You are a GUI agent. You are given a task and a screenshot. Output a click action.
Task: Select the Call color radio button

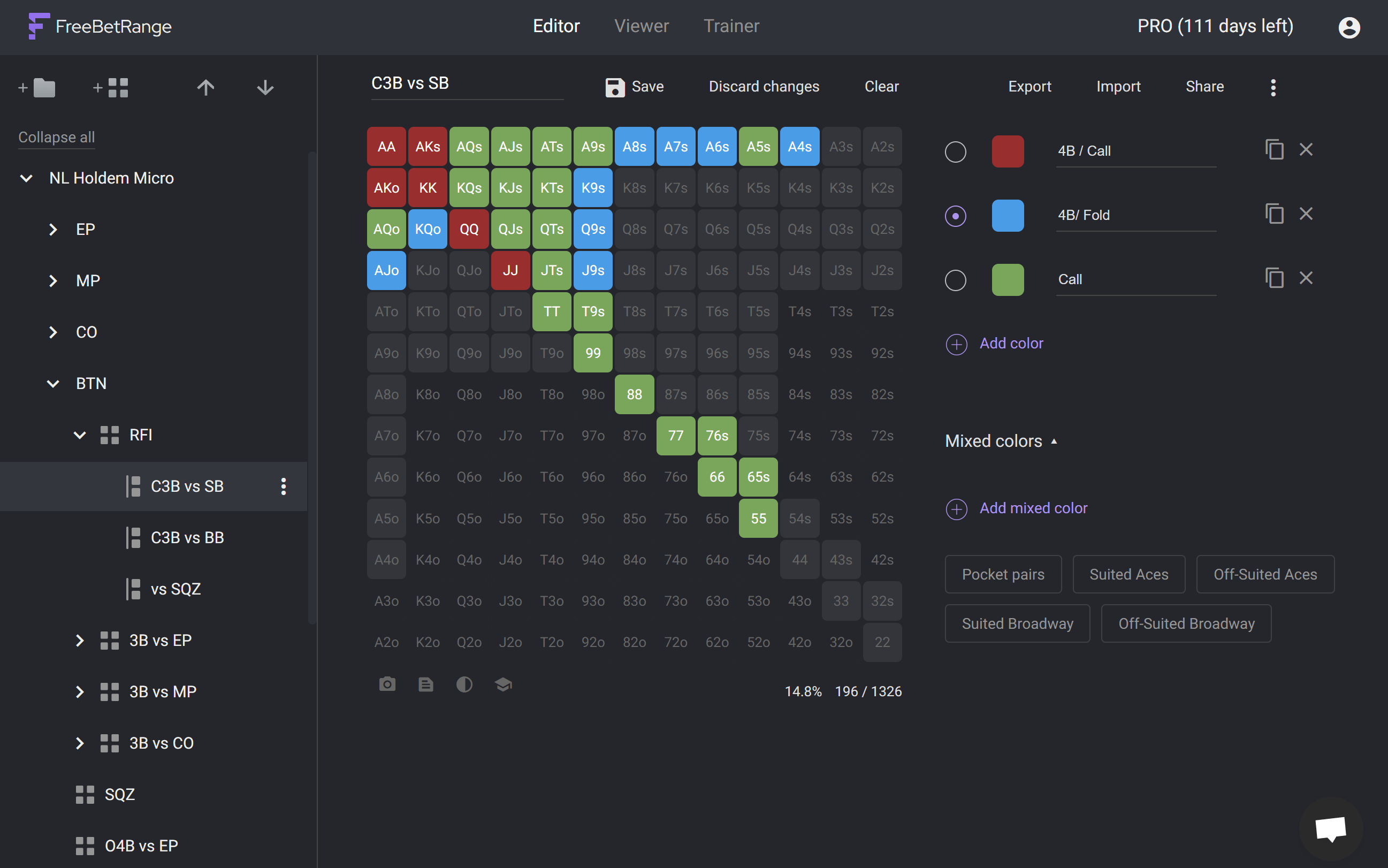955,280
